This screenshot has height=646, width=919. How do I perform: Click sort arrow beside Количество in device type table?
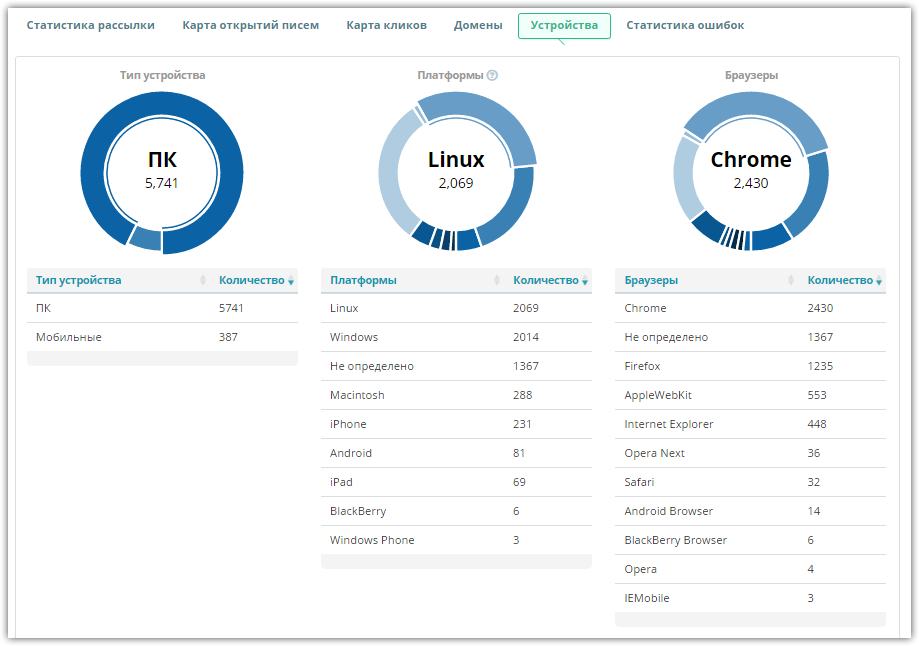coord(291,281)
